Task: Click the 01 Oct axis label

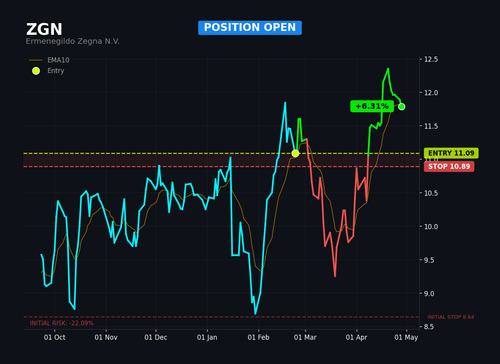Action: [55, 337]
